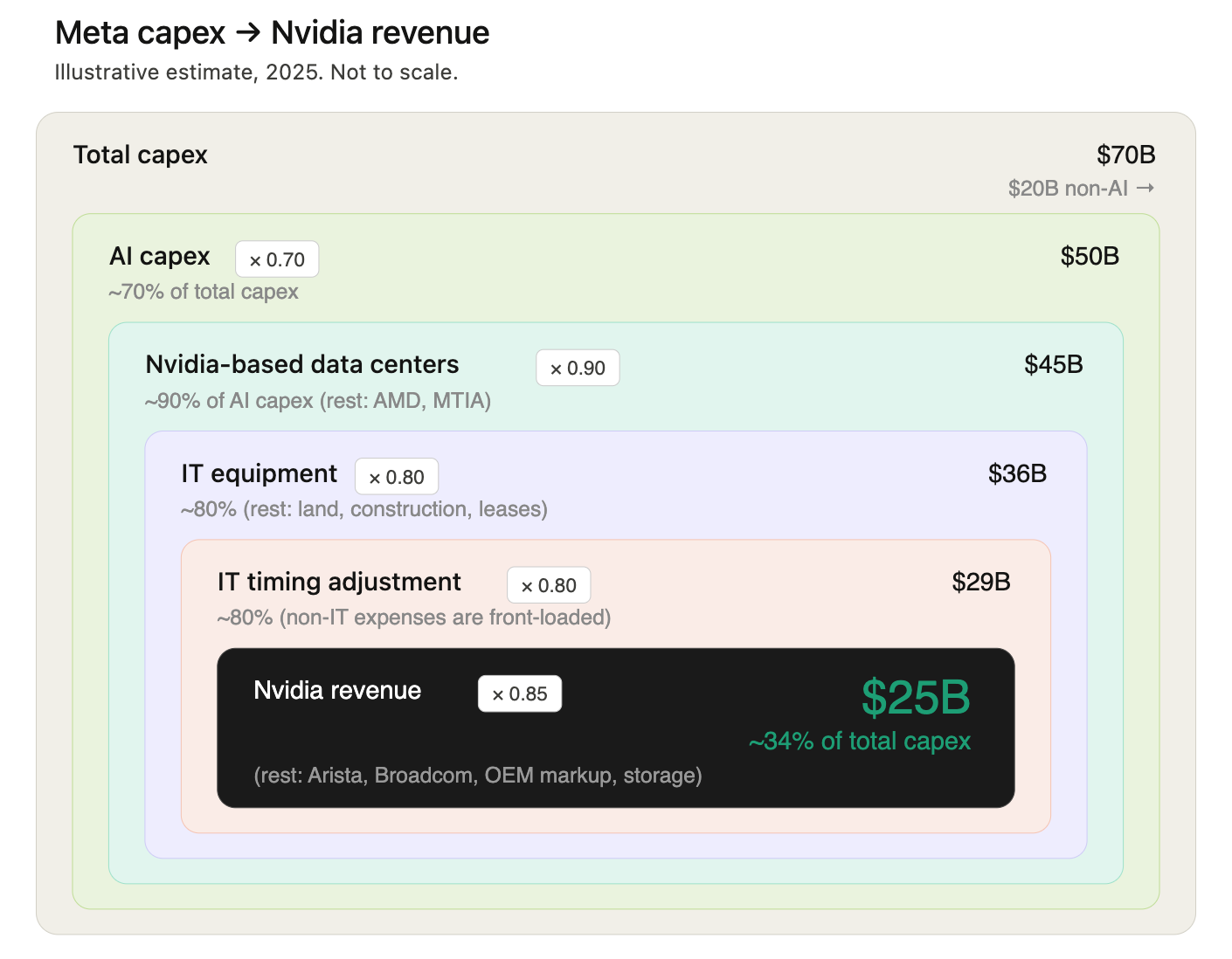This screenshot has width=1232, height=959.
Task: Click the $70B total capex value
Action: [1126, 155]
